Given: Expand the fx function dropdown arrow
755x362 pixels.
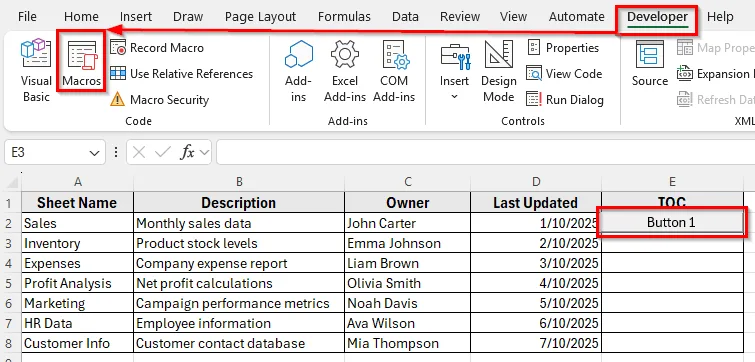Looking at the screenshot, I should click(204, 153).
